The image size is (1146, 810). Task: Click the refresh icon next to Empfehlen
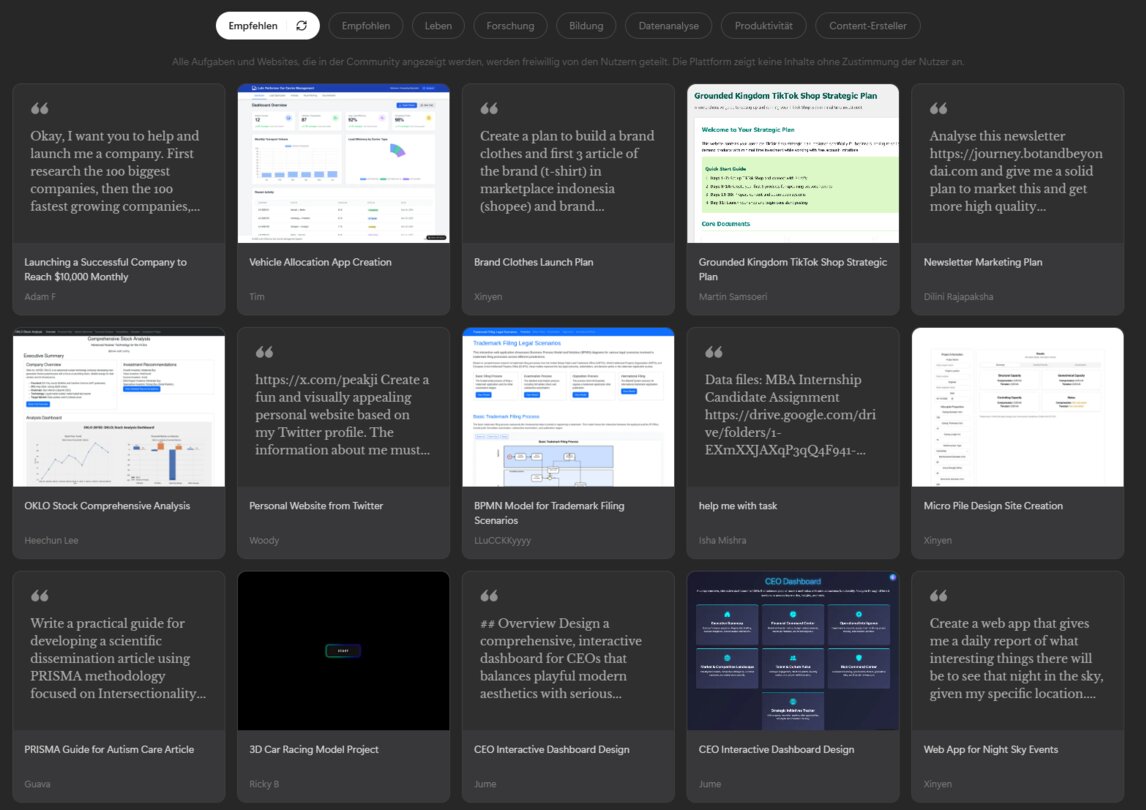(x=302, y=26)
